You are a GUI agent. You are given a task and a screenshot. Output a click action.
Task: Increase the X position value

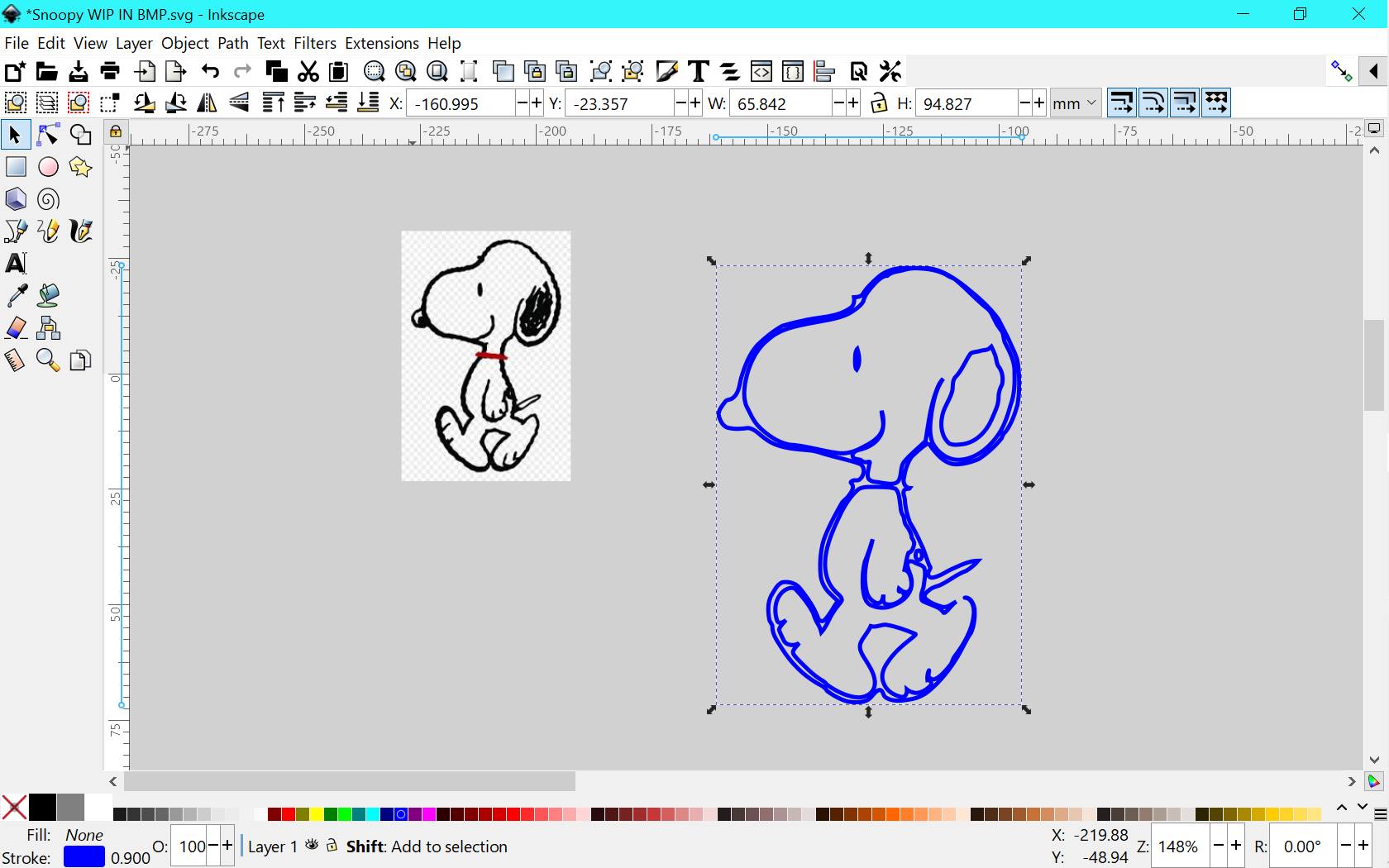[537, 103]
